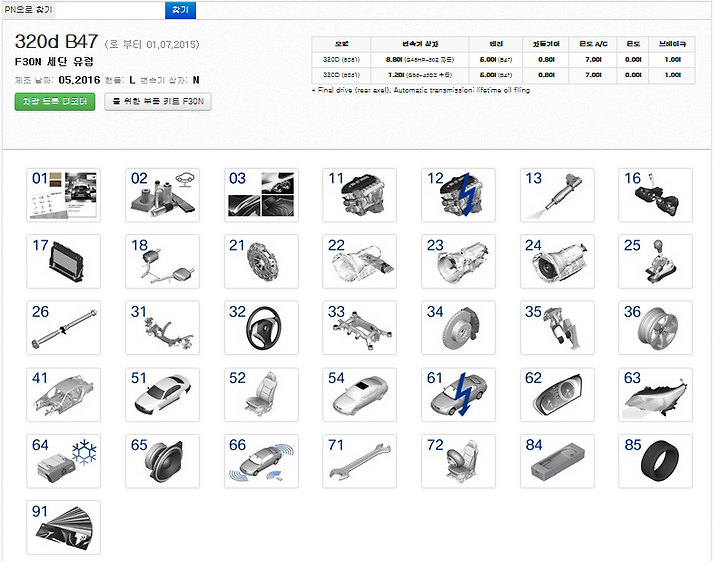Viewport: 720px width, 561px height.
Task: Open category 34 brake disc tile
Action: click(x=458, y=328)
